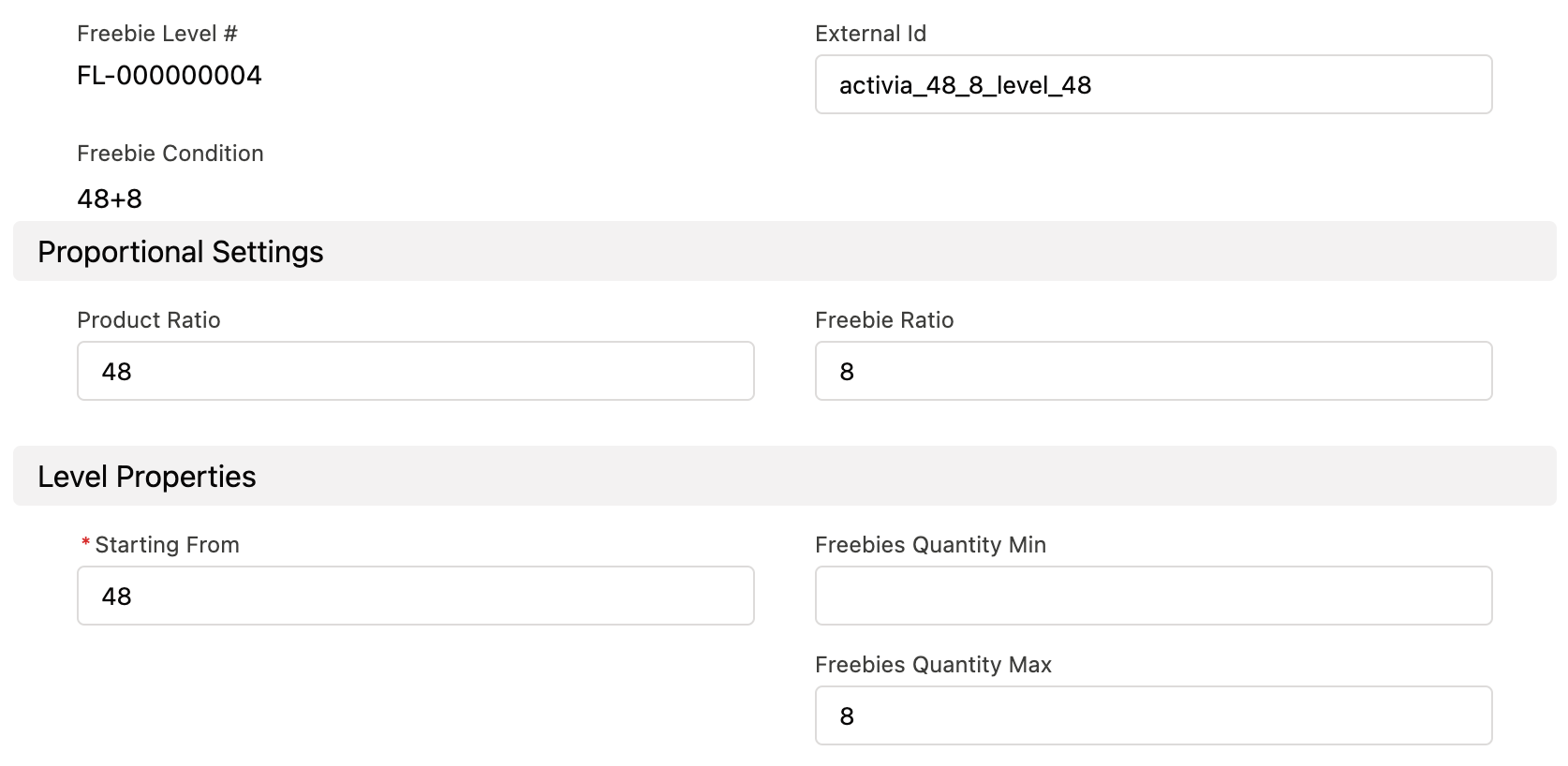This screenshot has height=766, width=1568.
Task: Click the Starting From input field
Action: (x=415, y=596)
